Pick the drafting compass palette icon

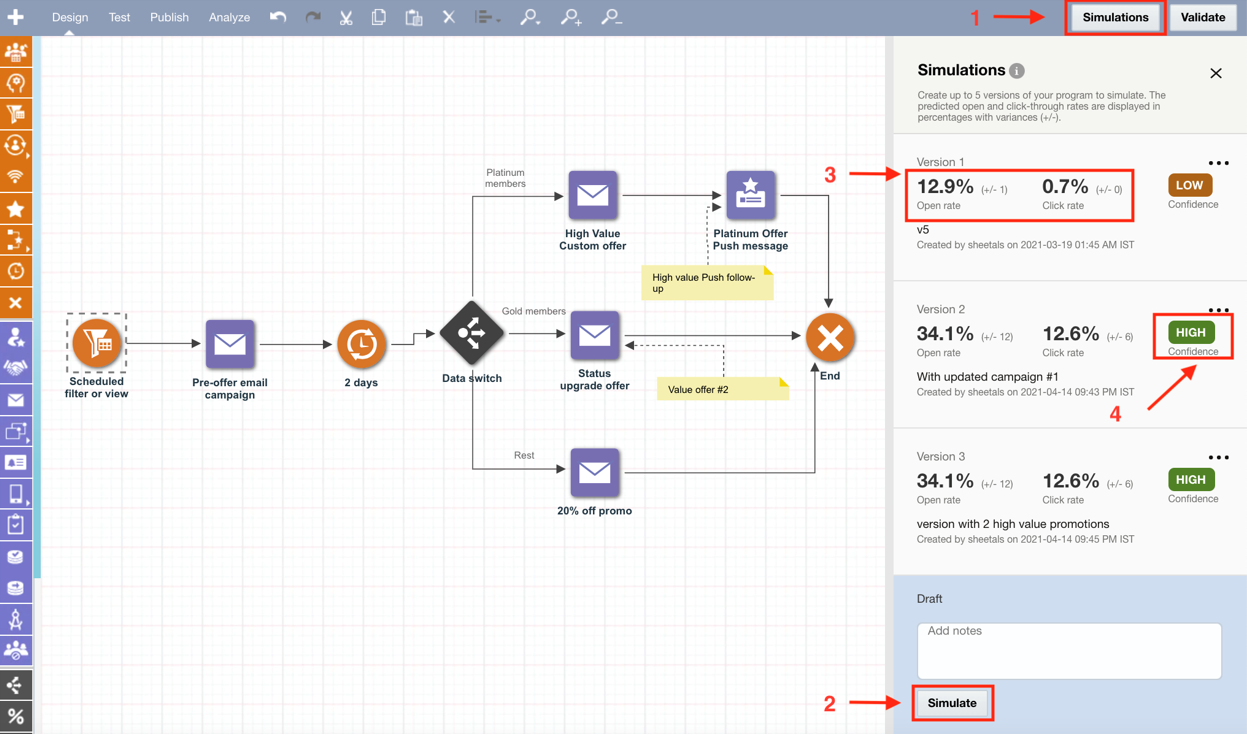pos(16,620)
